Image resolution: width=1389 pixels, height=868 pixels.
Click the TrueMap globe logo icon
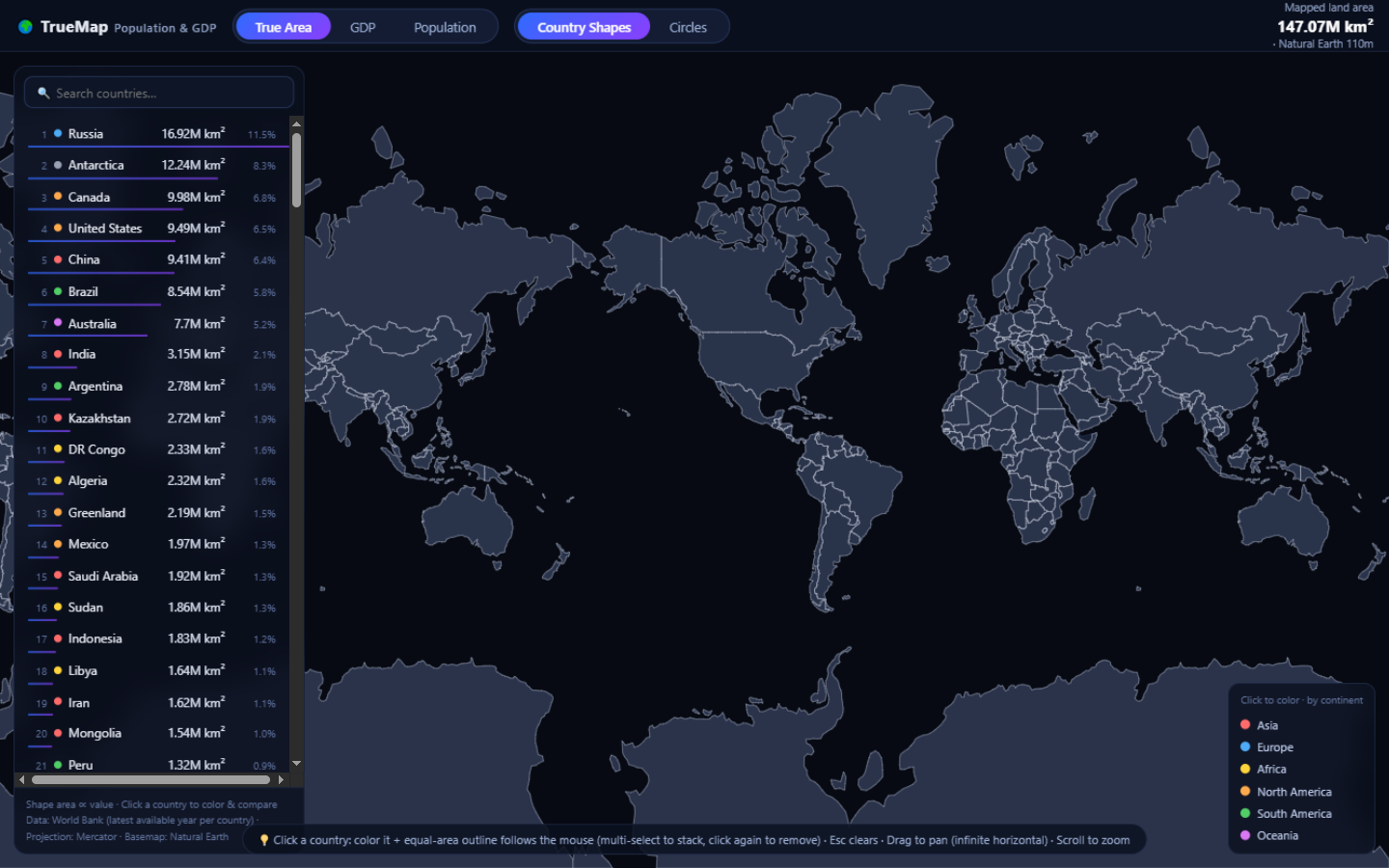[25, 27]
